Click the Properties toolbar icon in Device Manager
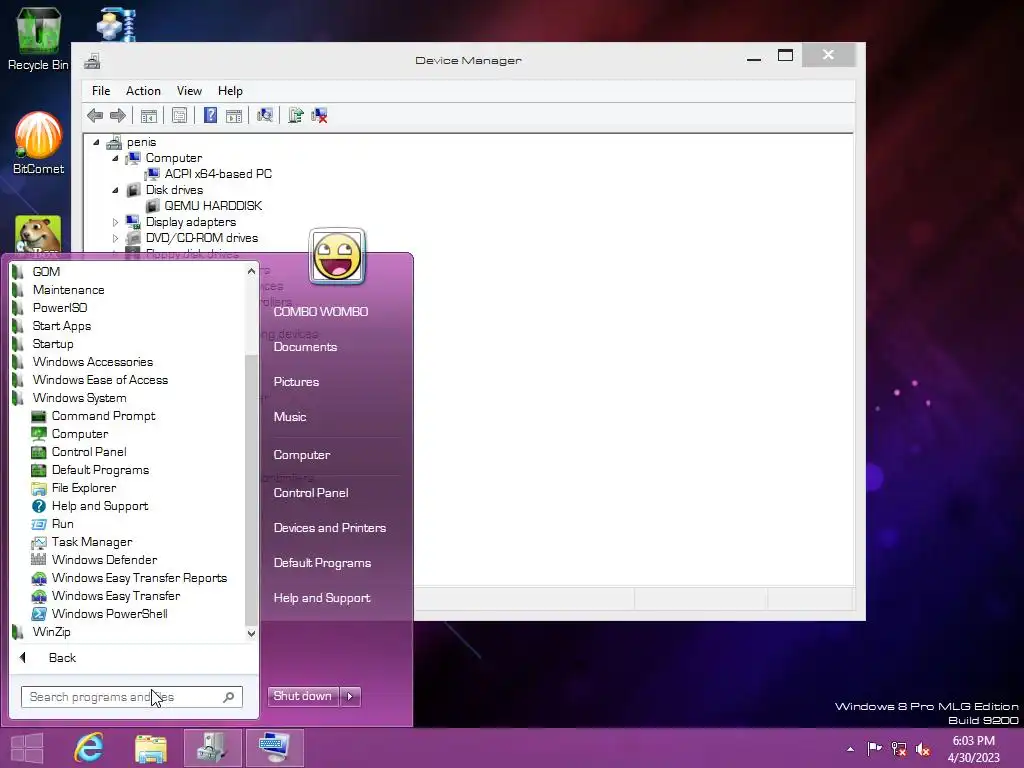Viewport: 1024px width, 768px height. [x=180, y=116]
